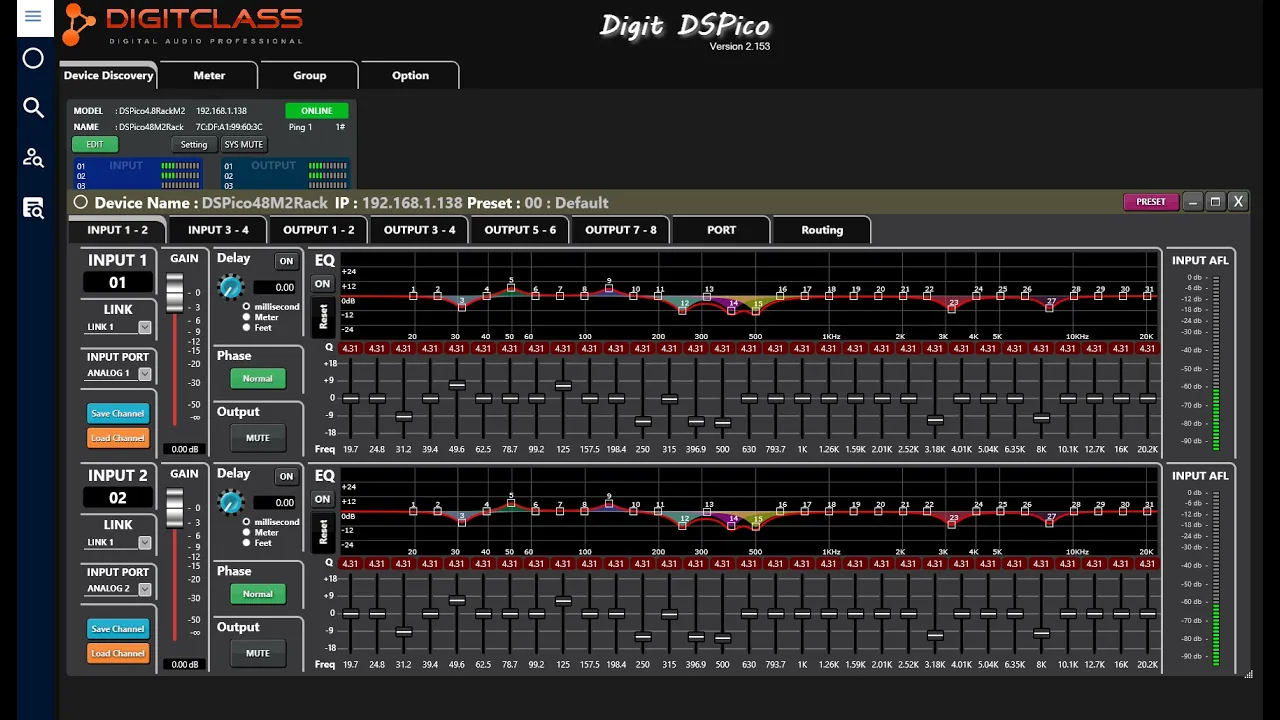Image resolution: width=1280 pixels, height=720 pixels.
Task: Click Load Channel for Input 1
Action: point(118,438)
